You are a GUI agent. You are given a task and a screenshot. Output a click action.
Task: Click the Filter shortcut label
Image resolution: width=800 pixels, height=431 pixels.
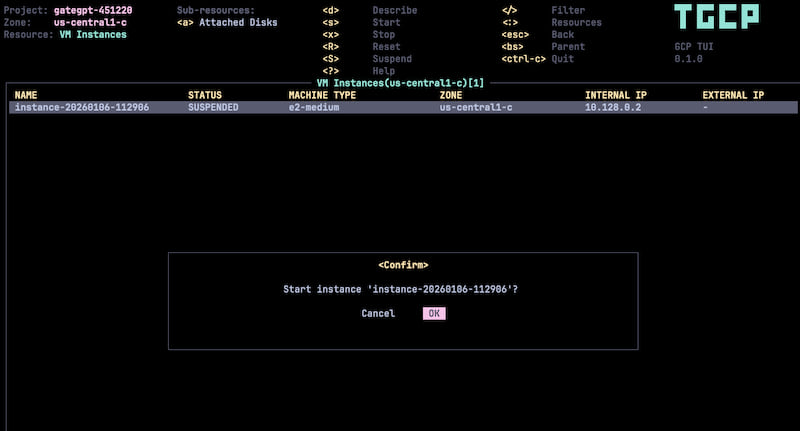pos(568,10)
